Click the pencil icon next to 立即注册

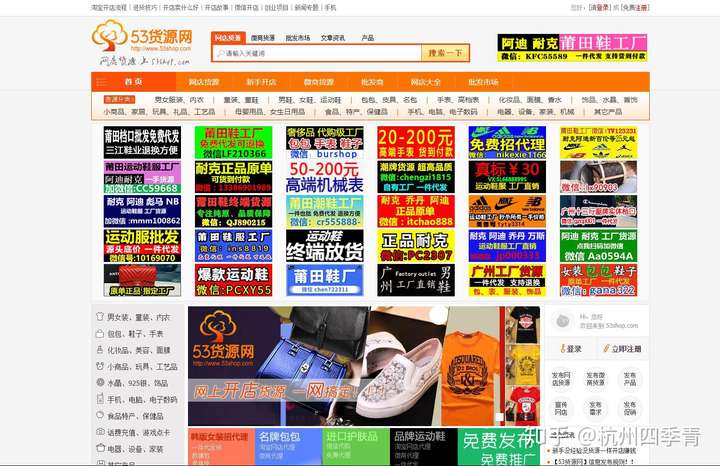click(606, 349)
